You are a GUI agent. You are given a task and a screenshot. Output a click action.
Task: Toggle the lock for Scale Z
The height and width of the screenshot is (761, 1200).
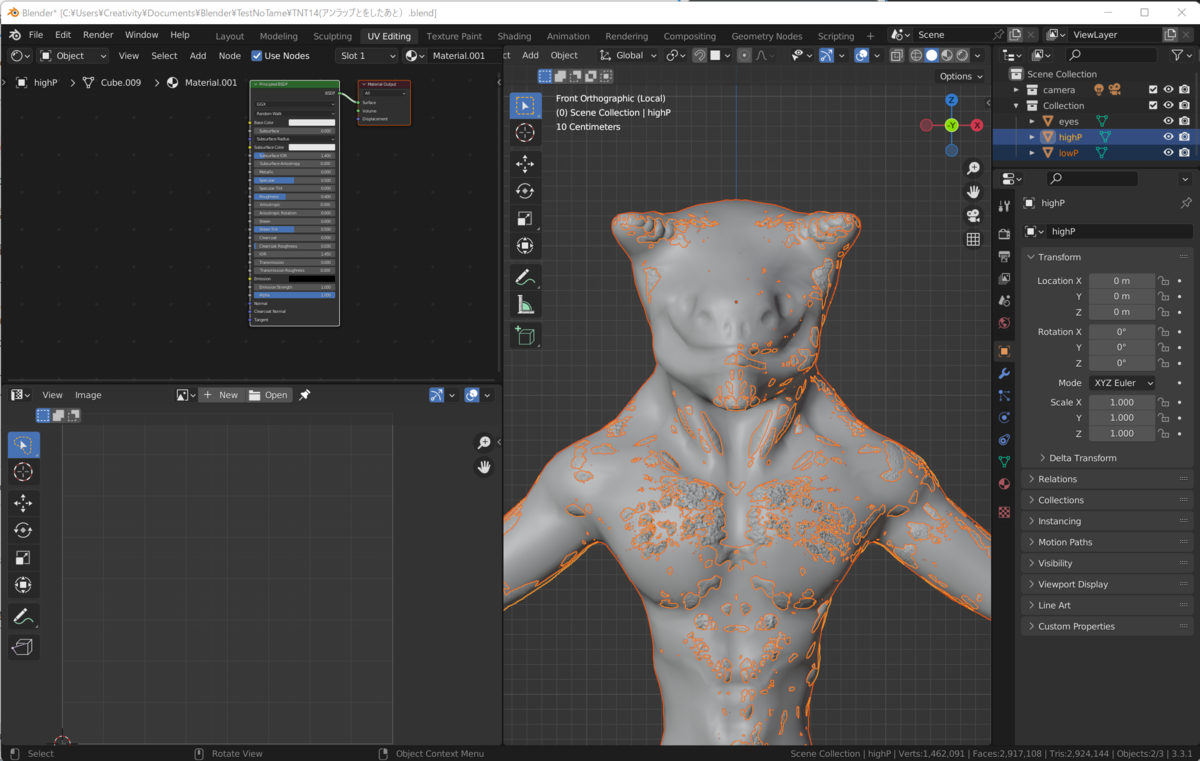1163,433
